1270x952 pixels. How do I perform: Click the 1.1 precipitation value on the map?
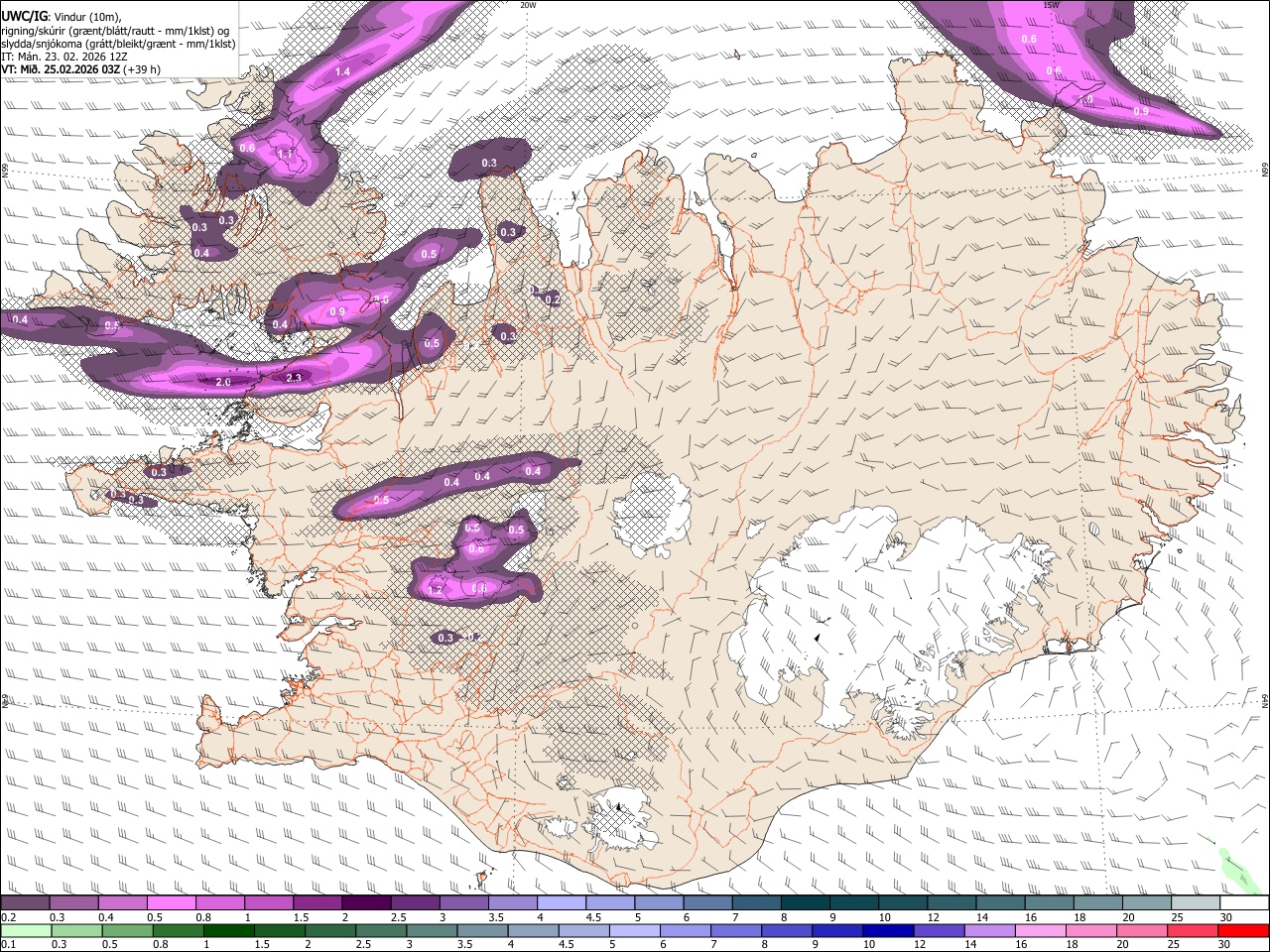point(286,154)
